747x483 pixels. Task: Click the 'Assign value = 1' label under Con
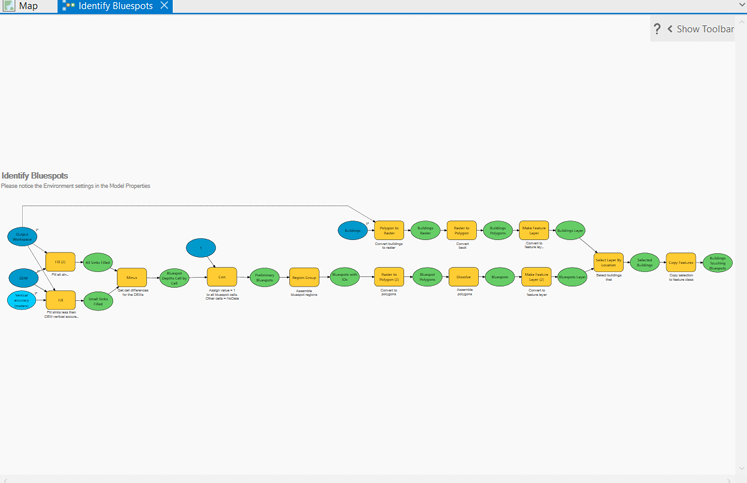(222, 294)
